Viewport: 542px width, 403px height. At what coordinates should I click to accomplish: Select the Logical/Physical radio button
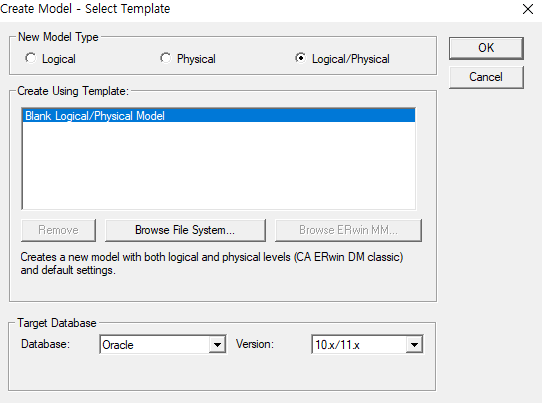click(300, 58)
